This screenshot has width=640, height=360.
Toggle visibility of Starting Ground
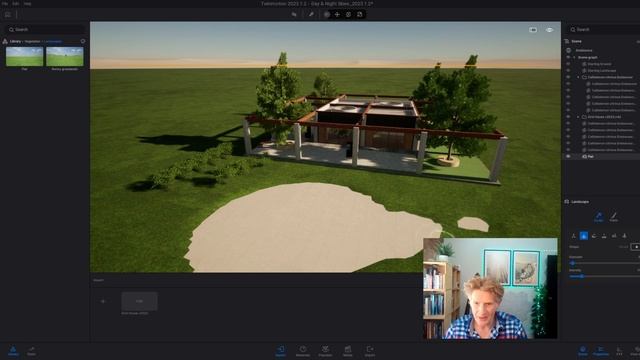[x=568, y=64]
